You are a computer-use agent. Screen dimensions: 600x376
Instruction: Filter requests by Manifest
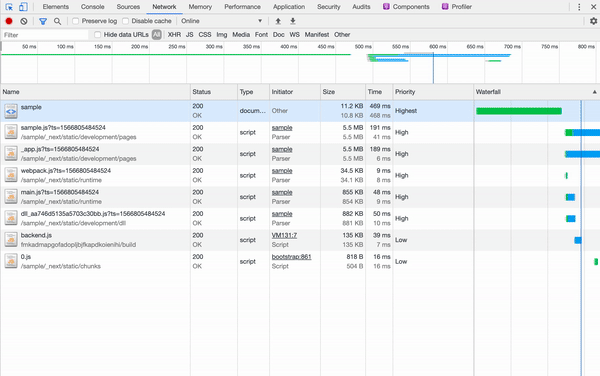tap(317, 35)
